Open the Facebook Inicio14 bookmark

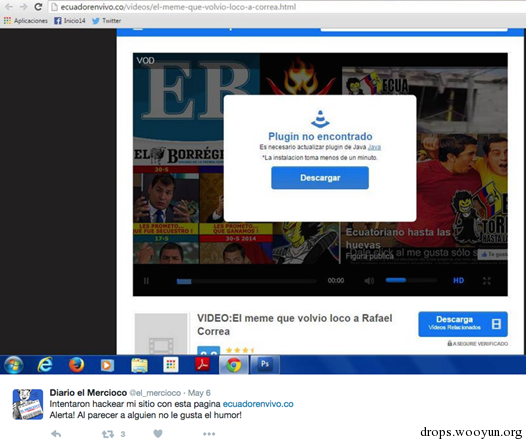70,21
